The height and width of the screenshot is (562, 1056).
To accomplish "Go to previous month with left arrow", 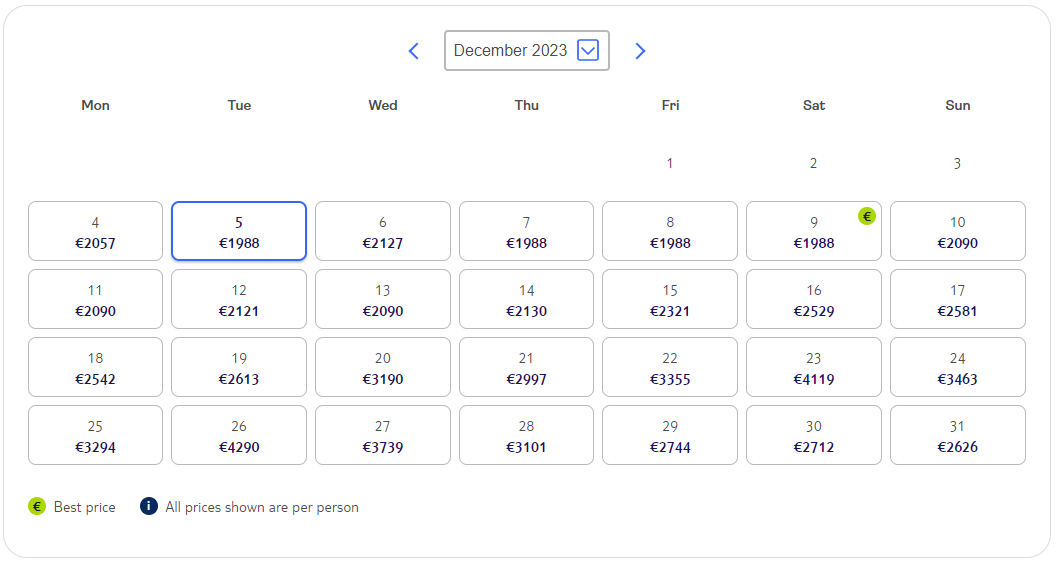I will click(414, 51).
